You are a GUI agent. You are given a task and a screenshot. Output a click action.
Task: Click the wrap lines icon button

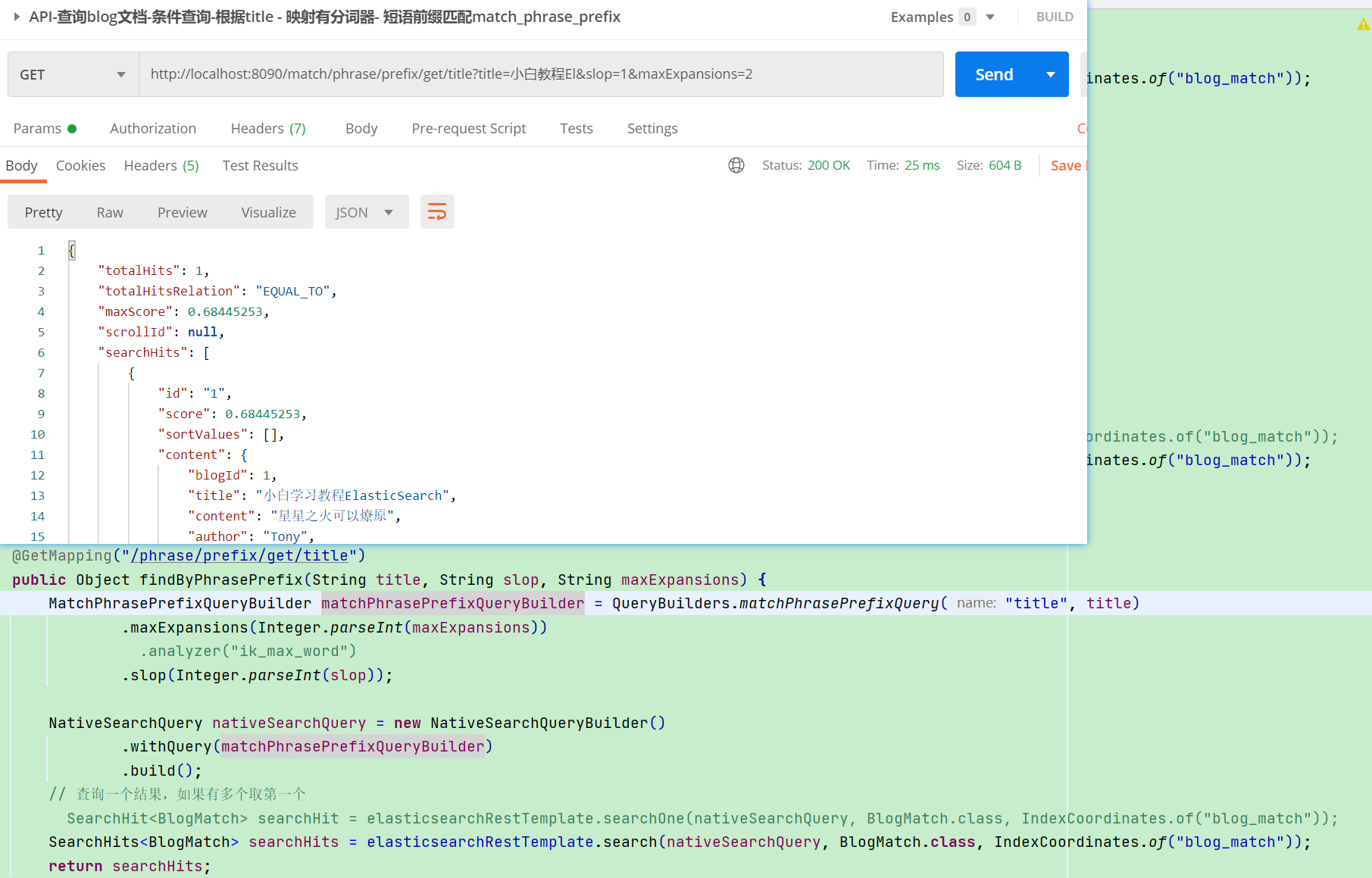[437, 212]
